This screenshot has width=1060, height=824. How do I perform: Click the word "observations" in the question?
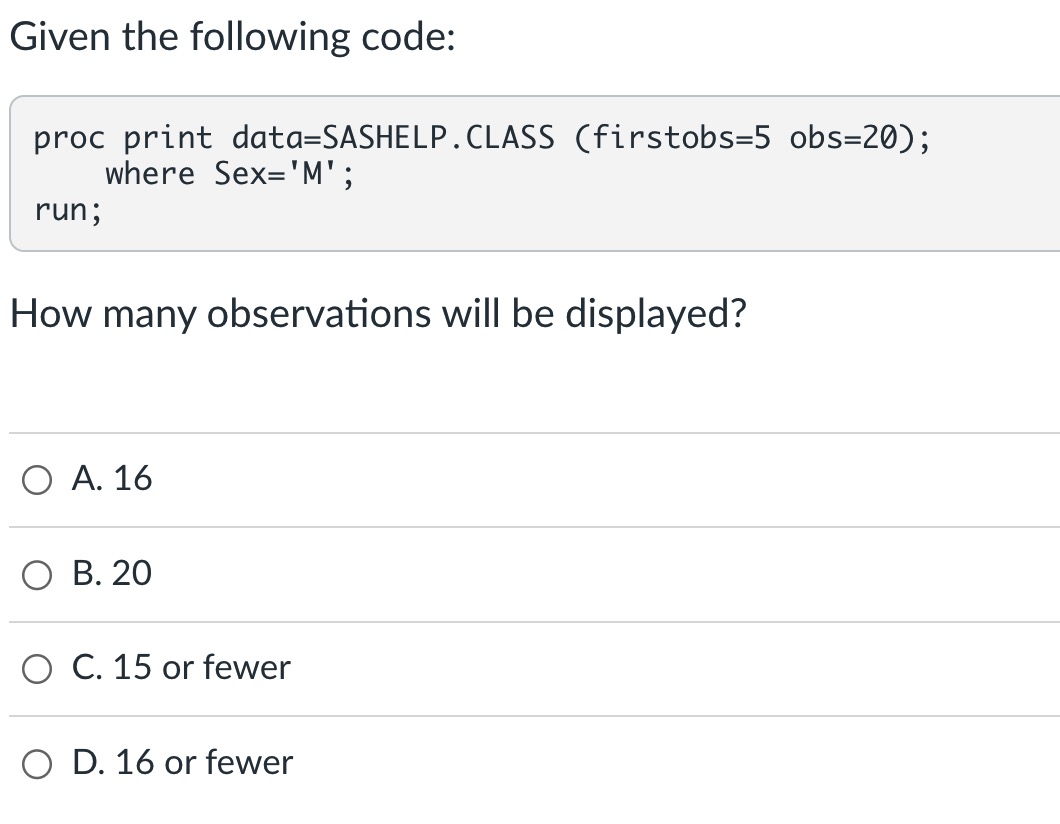pyautogui.click(x=319, y=314)
